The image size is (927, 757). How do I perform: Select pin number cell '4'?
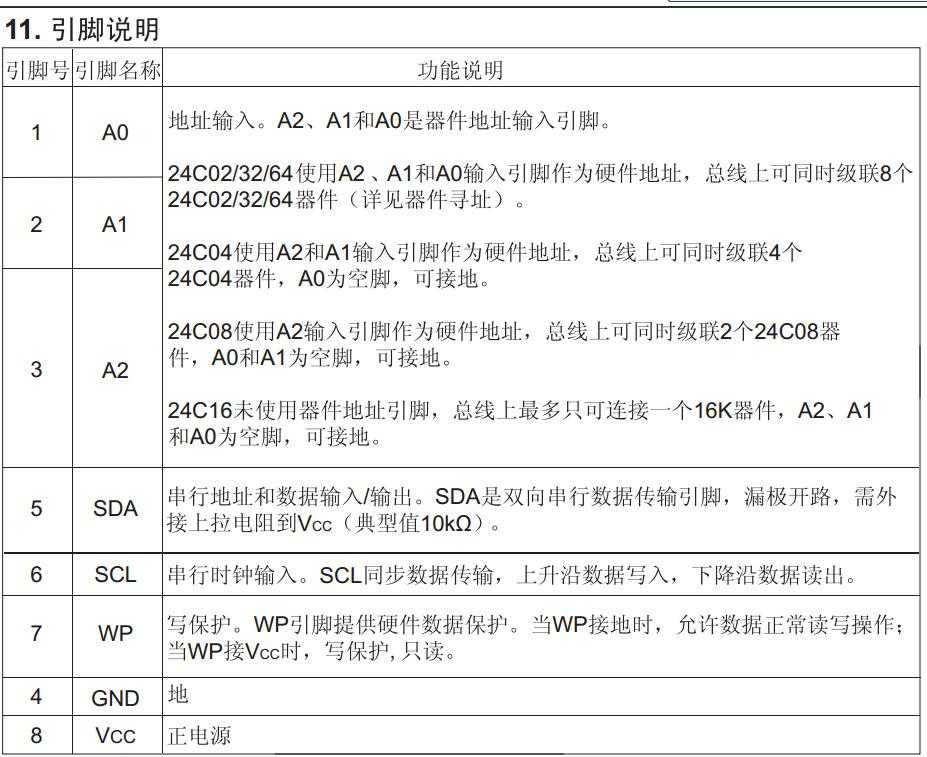click(37, 697)
